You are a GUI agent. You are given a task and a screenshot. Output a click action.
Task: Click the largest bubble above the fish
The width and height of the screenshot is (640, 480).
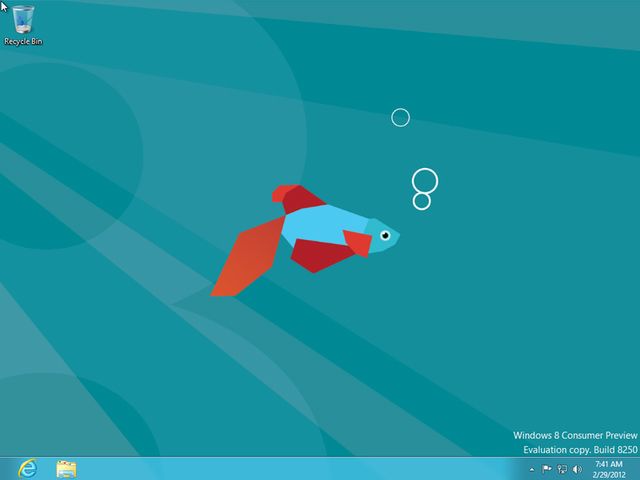point(425,180)
